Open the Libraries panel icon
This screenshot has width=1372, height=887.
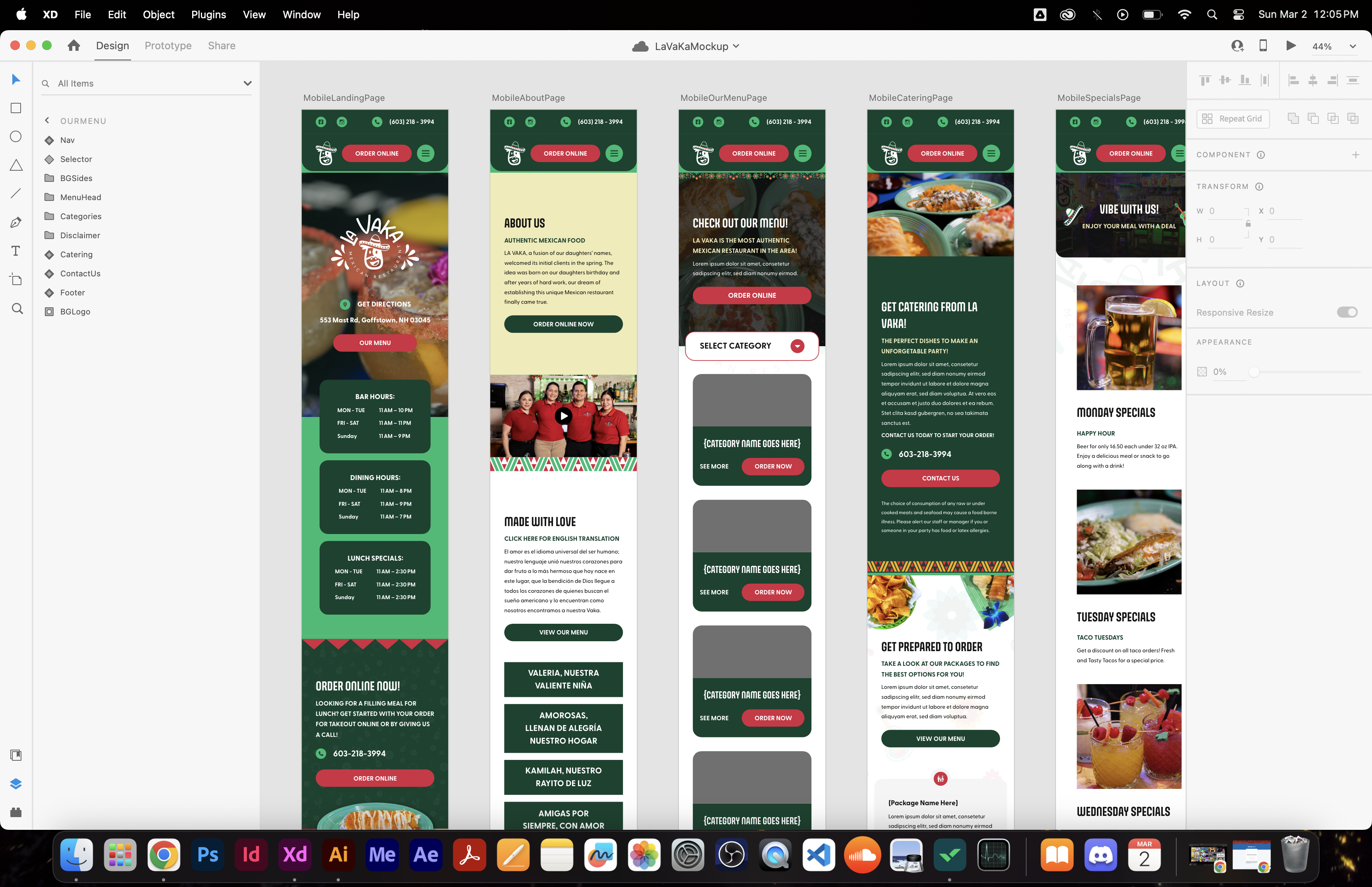16,755
